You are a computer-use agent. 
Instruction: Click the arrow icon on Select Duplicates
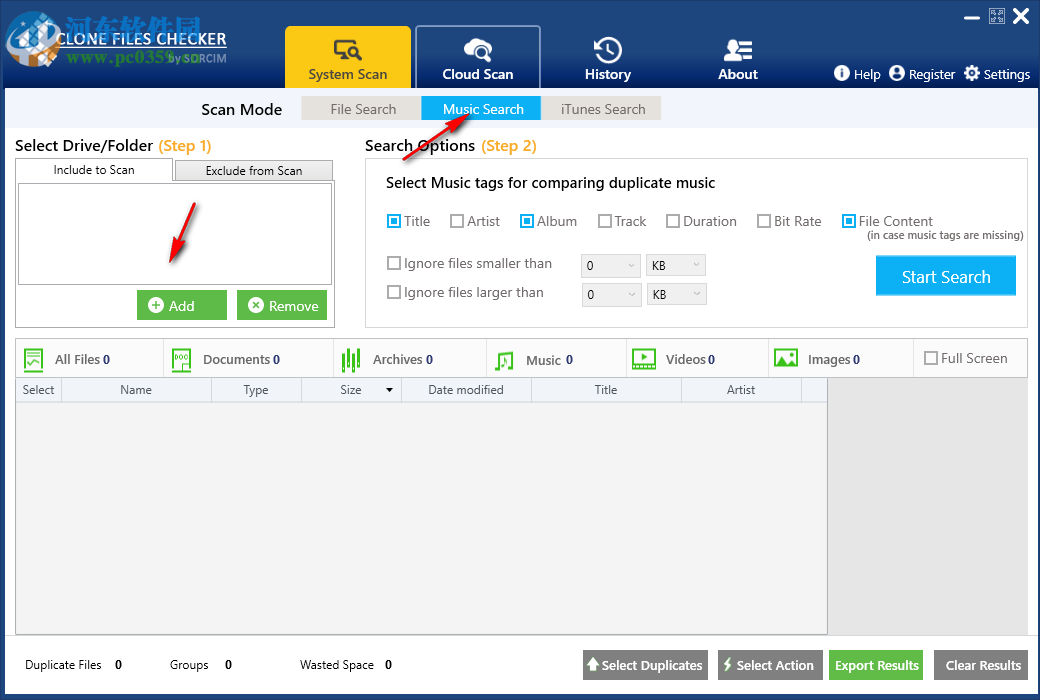pos(593,664)
